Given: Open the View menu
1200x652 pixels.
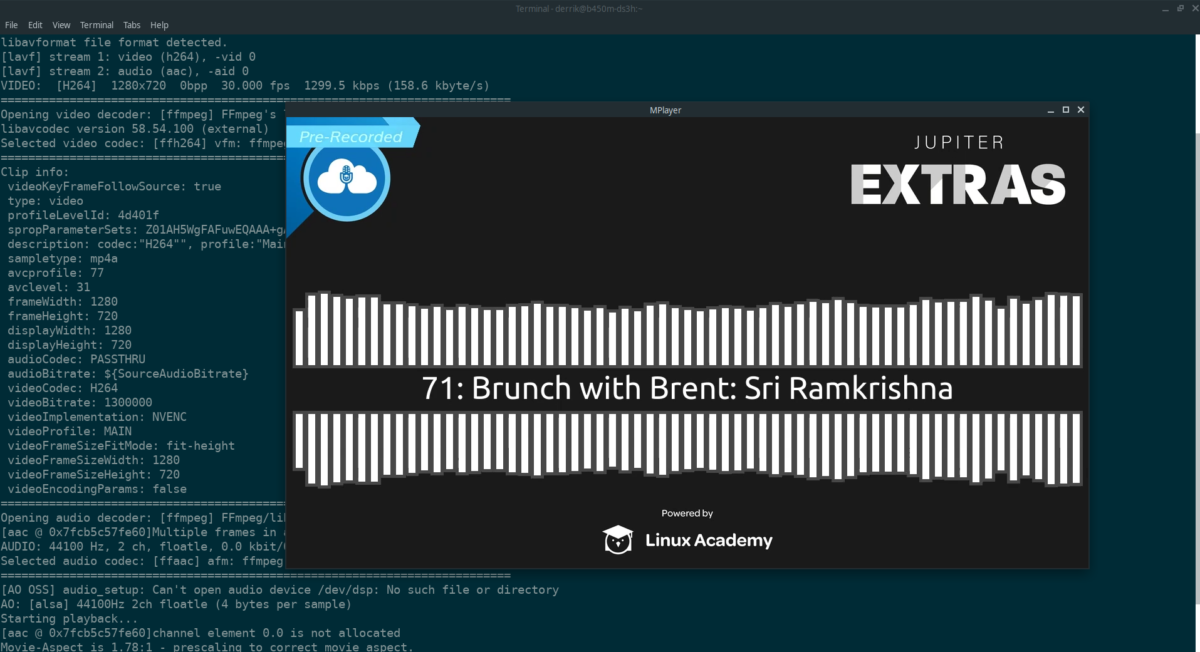Looking at the screenshot, I should [x=60, y=24].
